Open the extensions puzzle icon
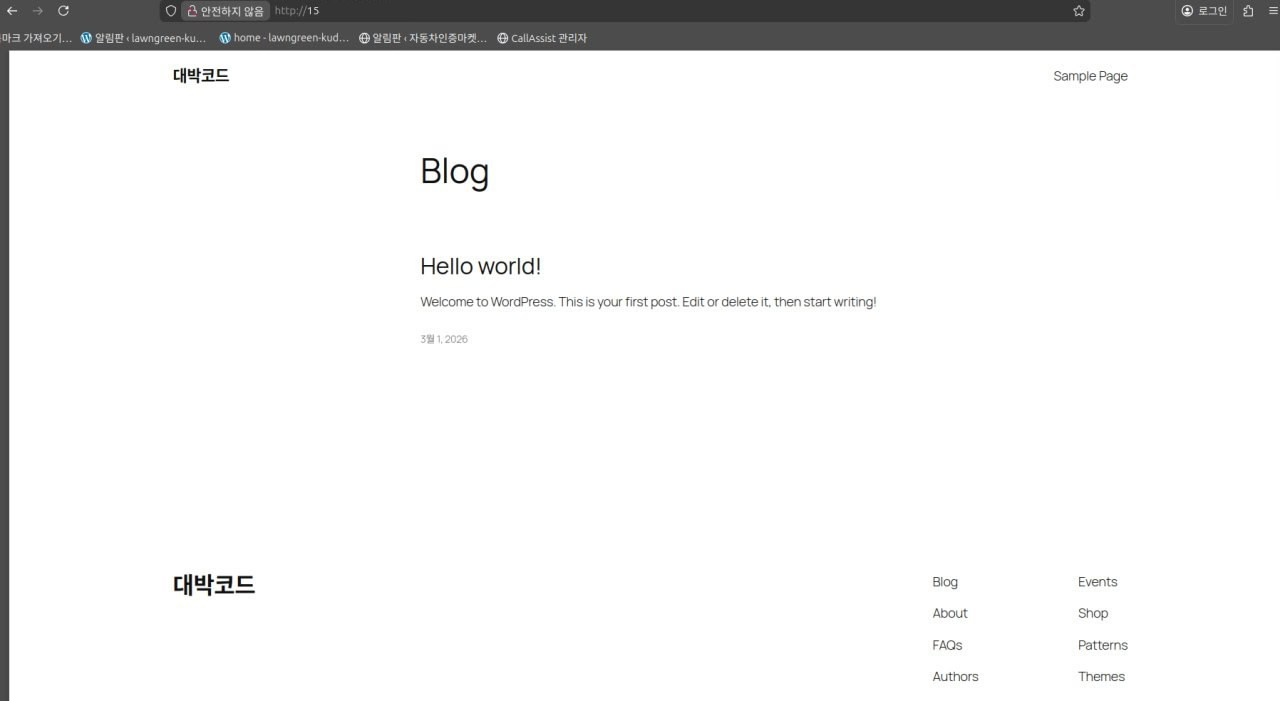This screenshot has width=1280, height=701. [x=1248, y=11]
